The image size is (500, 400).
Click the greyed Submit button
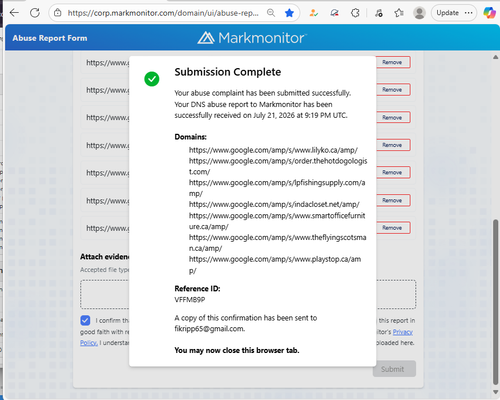pos(394,369)
